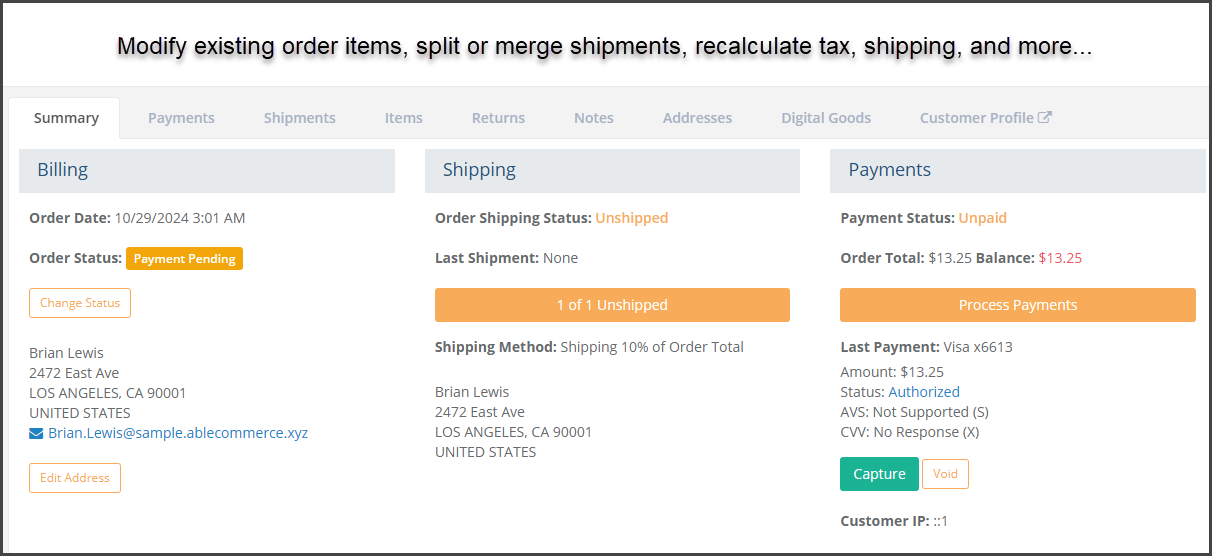Click the Authorized payment status link
This screenshot has width=1212, height=556.
click(x=924, y=392)
